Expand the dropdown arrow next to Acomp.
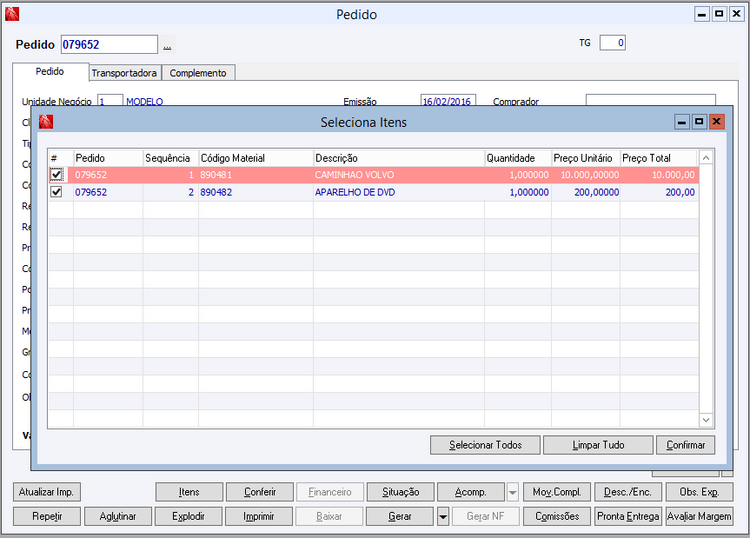The image size is (750, 538). [x=512, y=492]
